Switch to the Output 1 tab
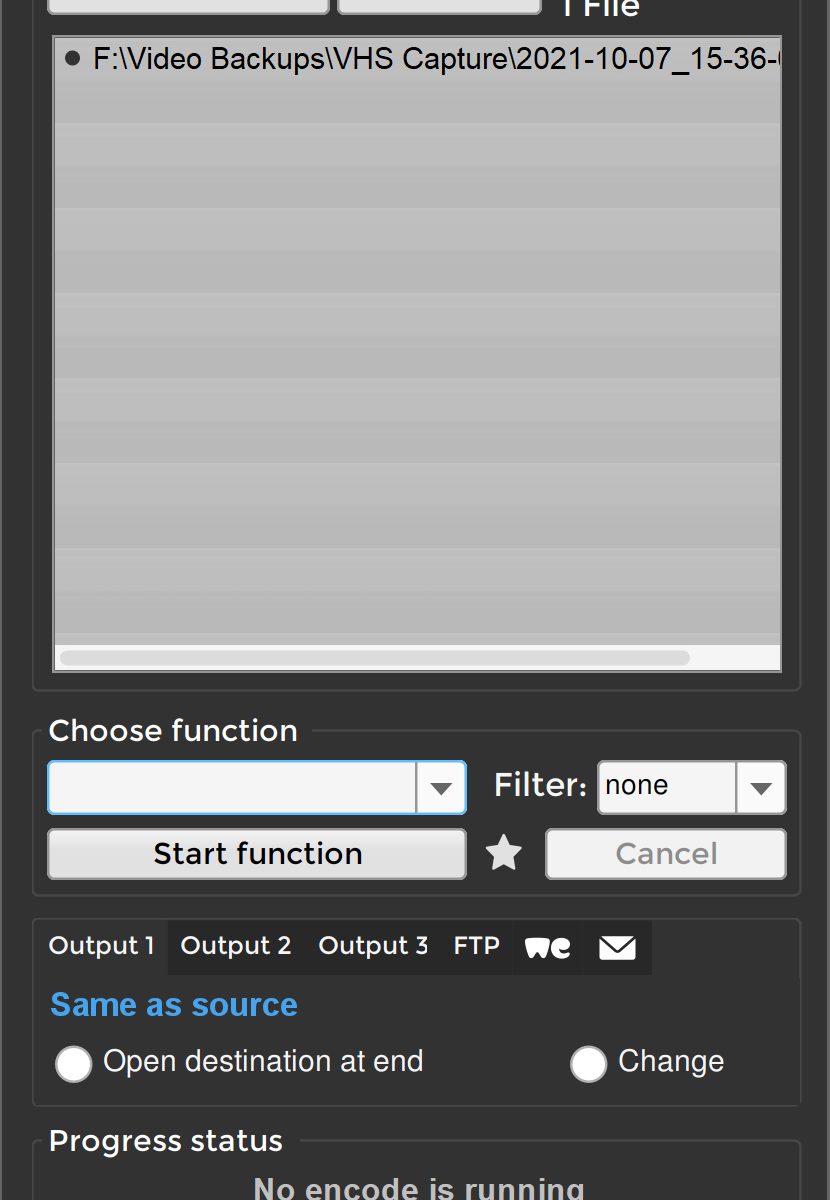This screenshot has width=830, height=1200. (x=102, y=946)
